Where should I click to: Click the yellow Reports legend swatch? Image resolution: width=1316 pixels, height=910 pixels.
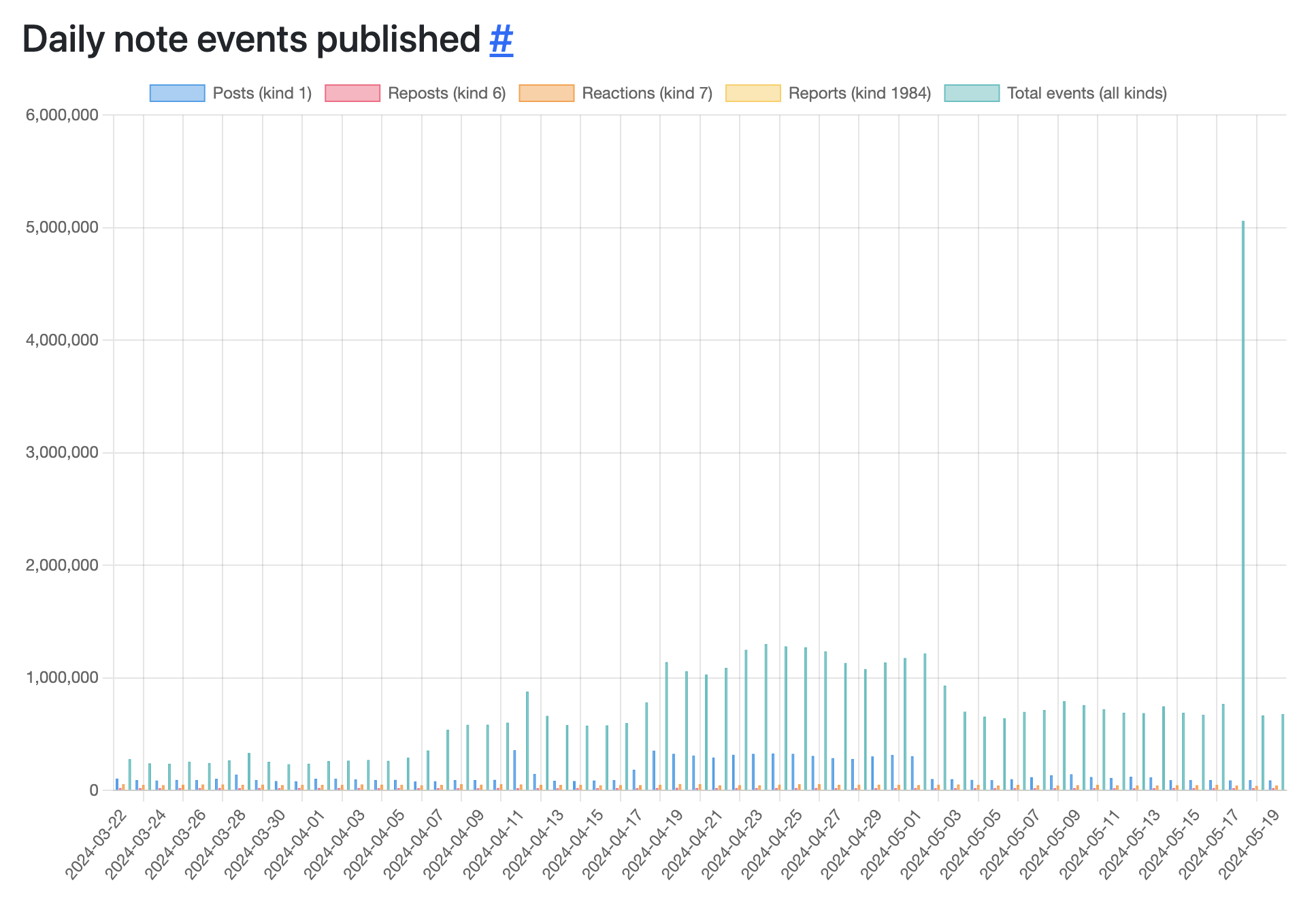753,93
